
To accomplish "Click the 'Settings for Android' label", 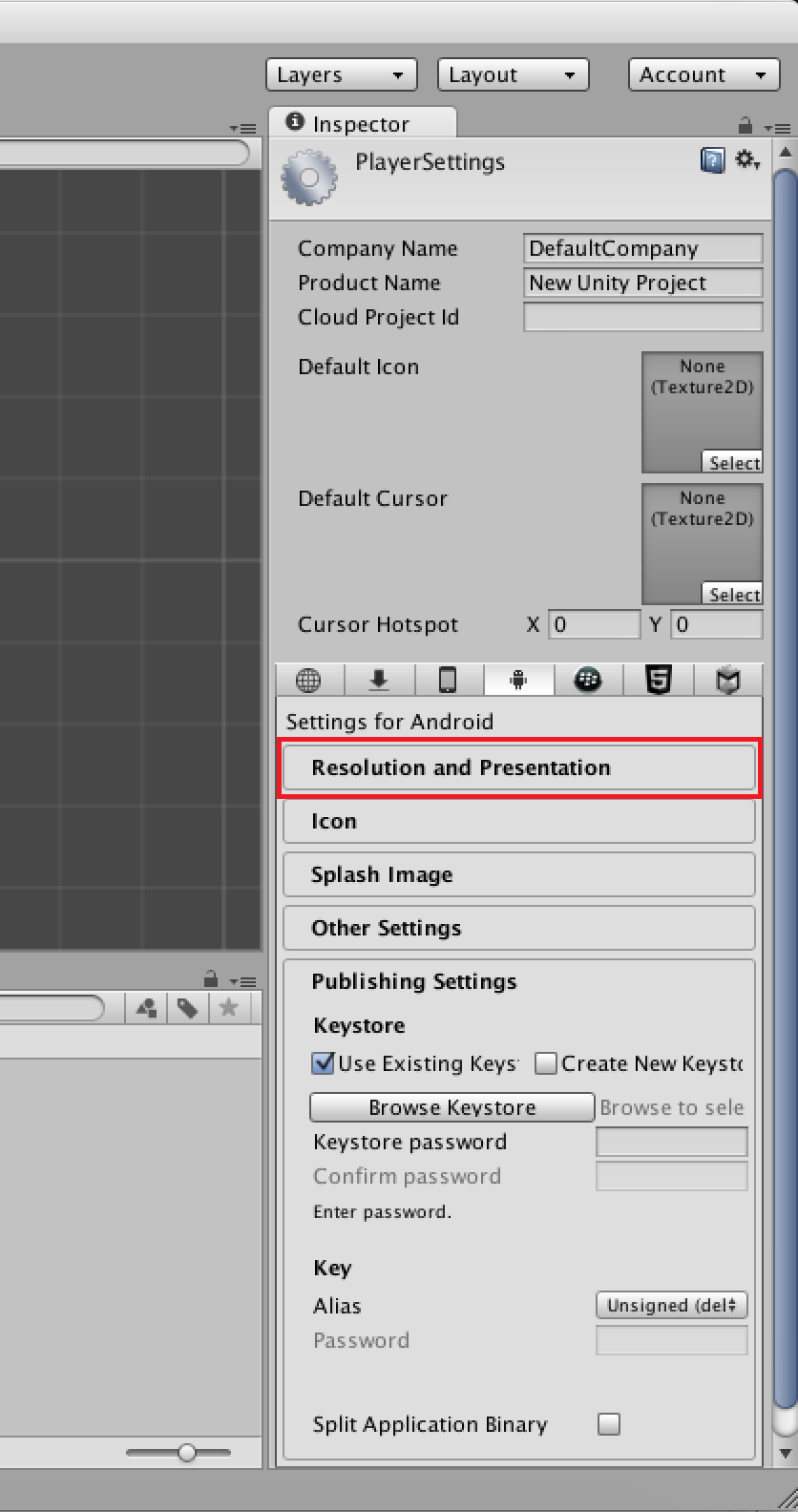I will pyautogui.click(x=389, y=722).
